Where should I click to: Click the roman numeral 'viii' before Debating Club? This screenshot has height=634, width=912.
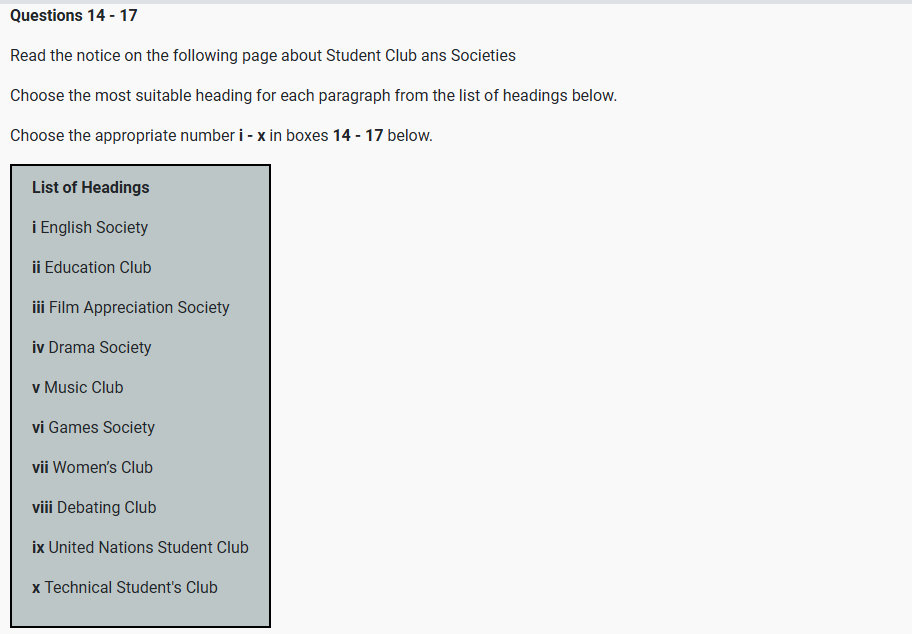click(x=42, y=507)
